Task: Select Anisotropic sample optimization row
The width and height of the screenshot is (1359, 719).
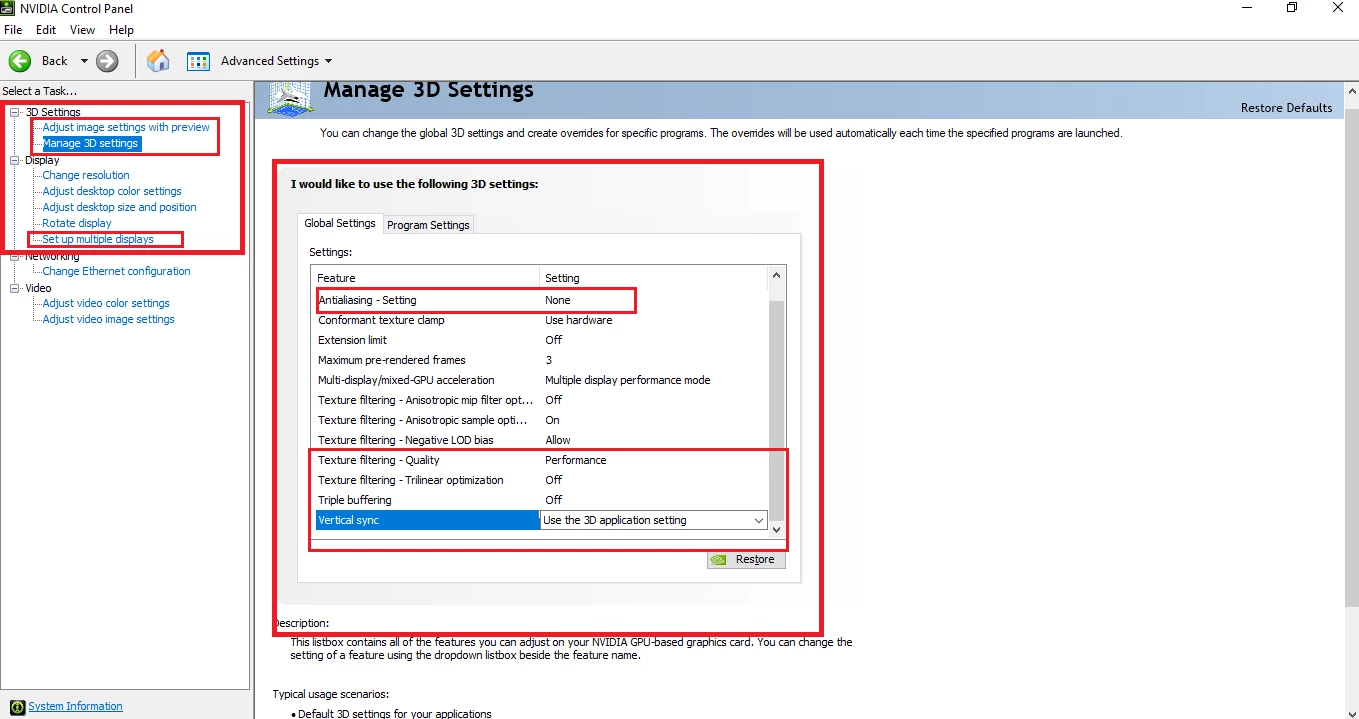Action: tap(540, 420)
